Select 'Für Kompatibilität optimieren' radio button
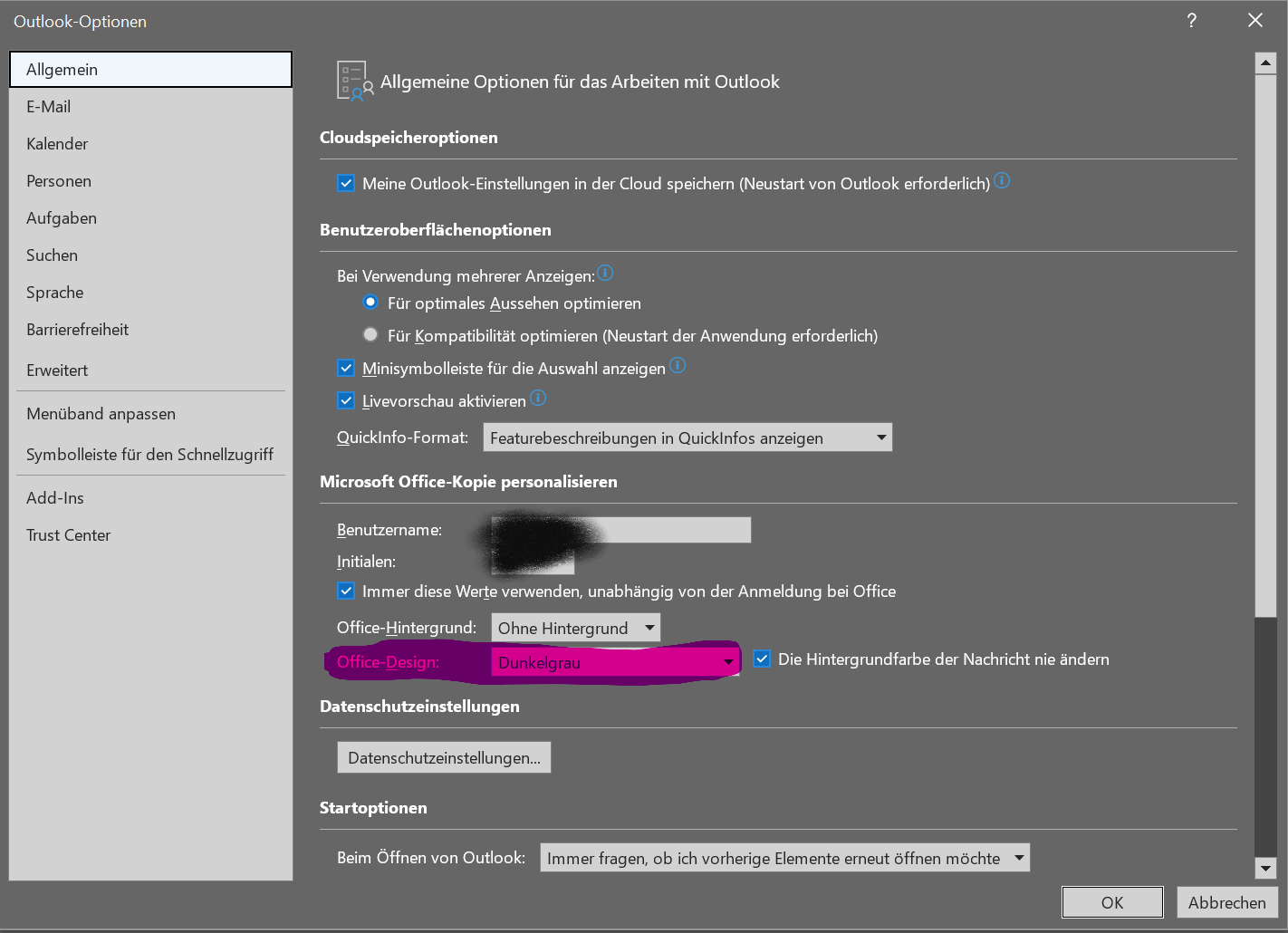This screenshot has height=933, width=1288. click(370, 334)
